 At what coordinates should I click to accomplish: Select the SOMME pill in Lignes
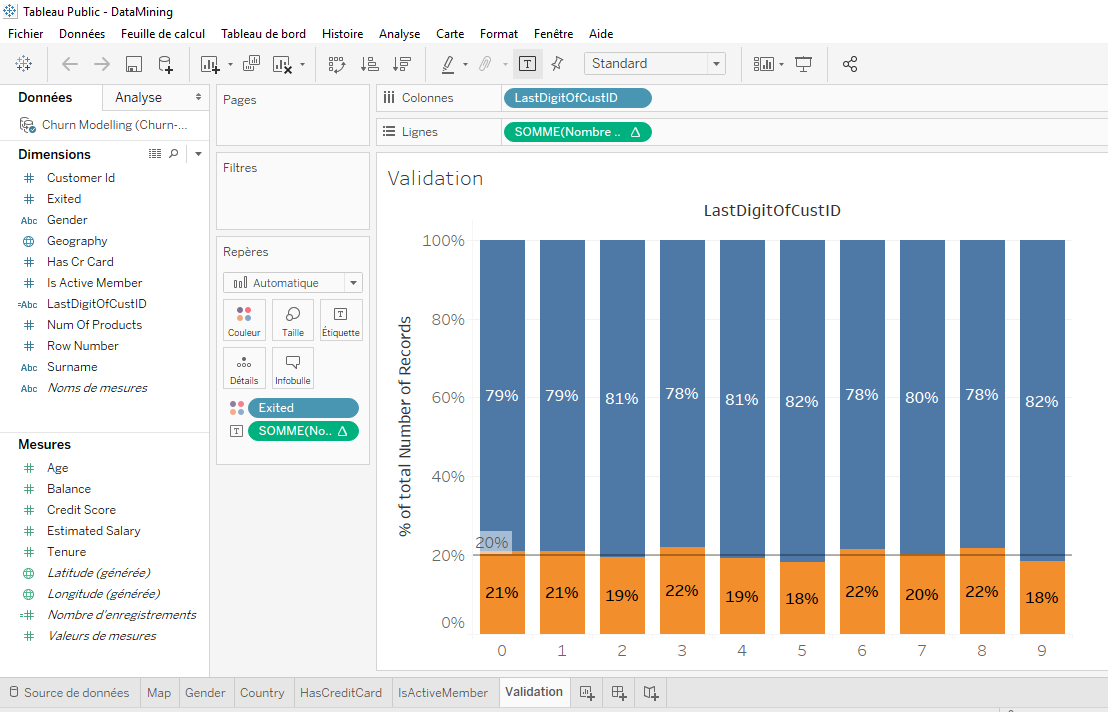tap(577, 131)
